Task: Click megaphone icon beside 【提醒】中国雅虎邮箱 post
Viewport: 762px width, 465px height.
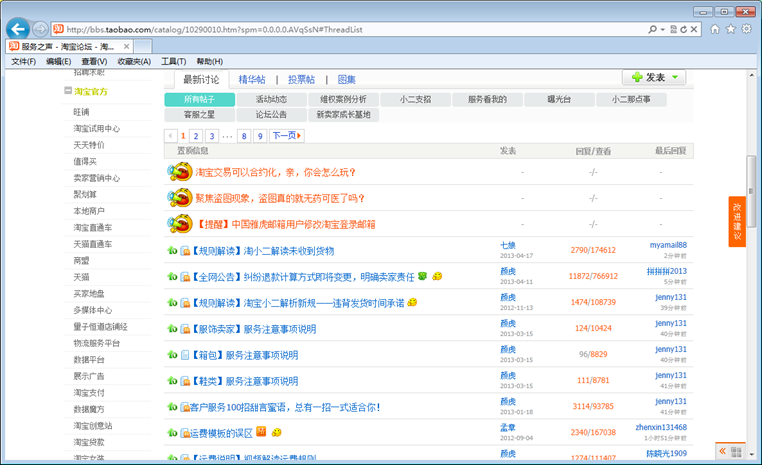Action: (180, 224)
